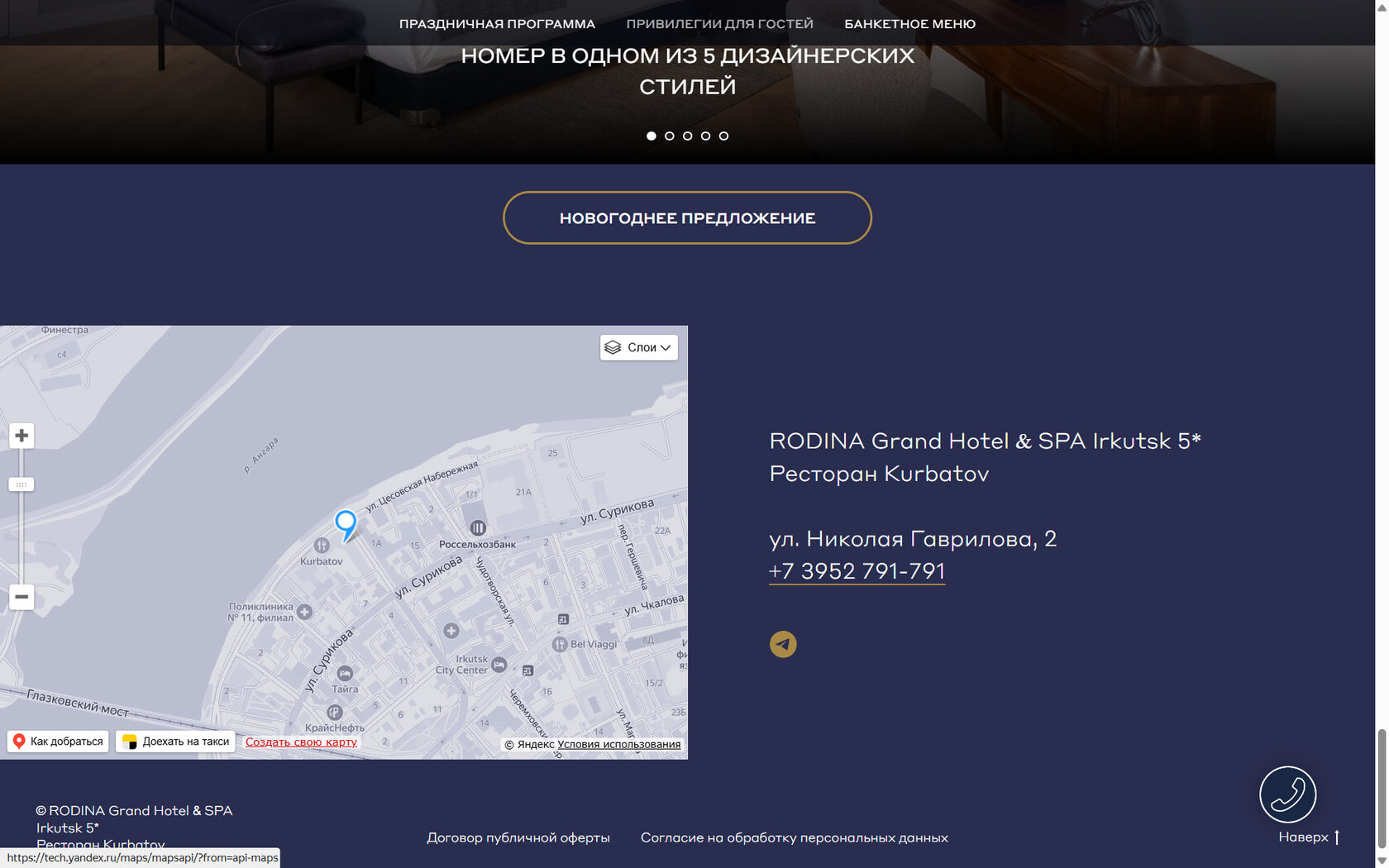
Task: Zoom out the map with minus button
Action: (21, 597)
